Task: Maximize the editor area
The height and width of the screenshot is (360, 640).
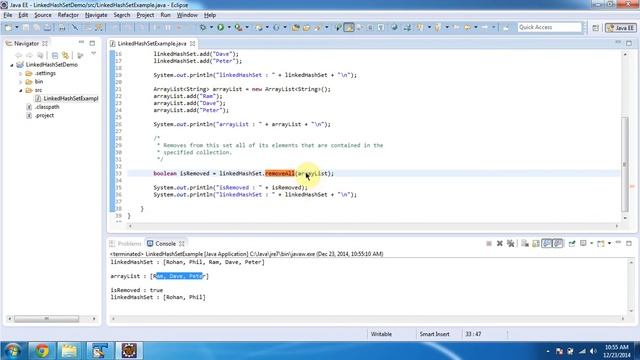Action: 629,43
